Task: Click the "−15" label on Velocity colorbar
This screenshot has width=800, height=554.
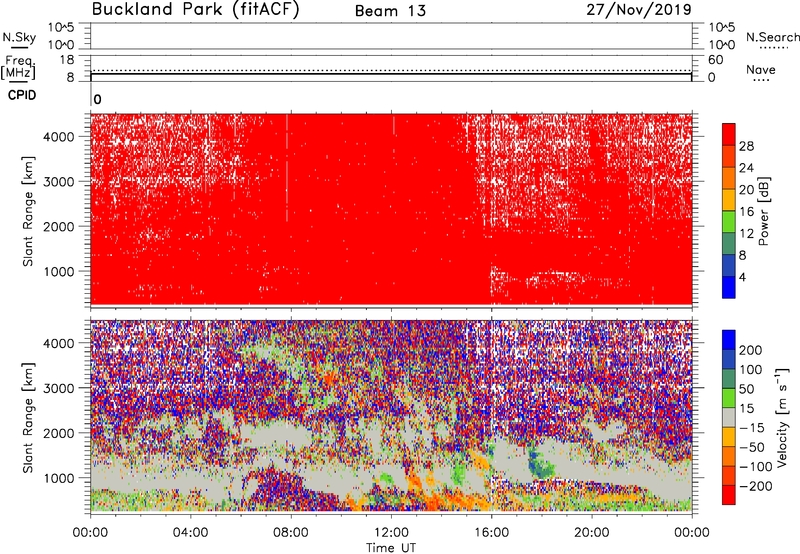Action: point(752,428)
